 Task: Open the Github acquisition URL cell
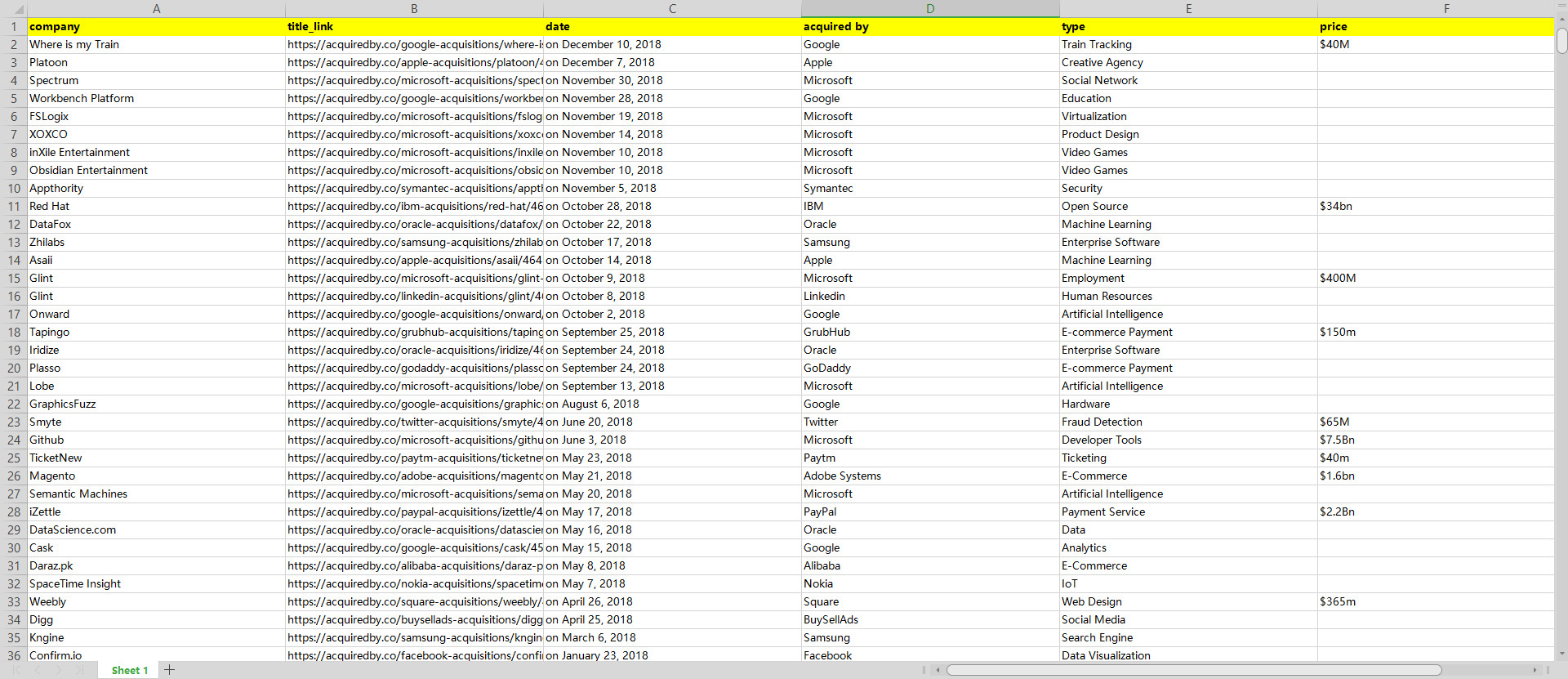(x=414, y=440)
